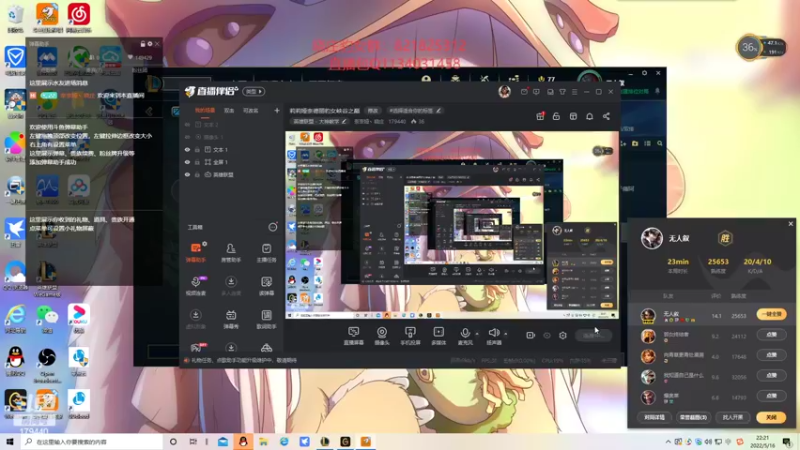Switch to the second scene tab
800x450 pixels.
pyautogui.click(x=229, y=110)
